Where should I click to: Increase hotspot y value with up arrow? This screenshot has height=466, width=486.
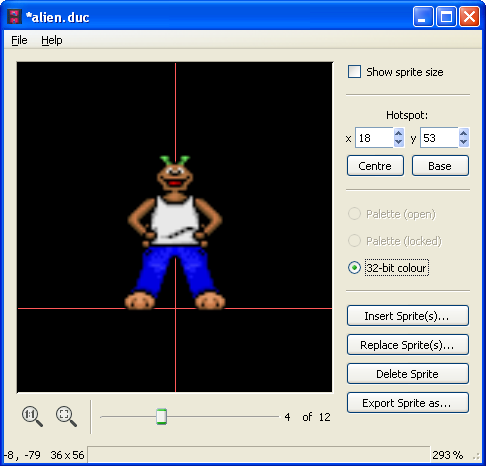click(x=463, y=133)
